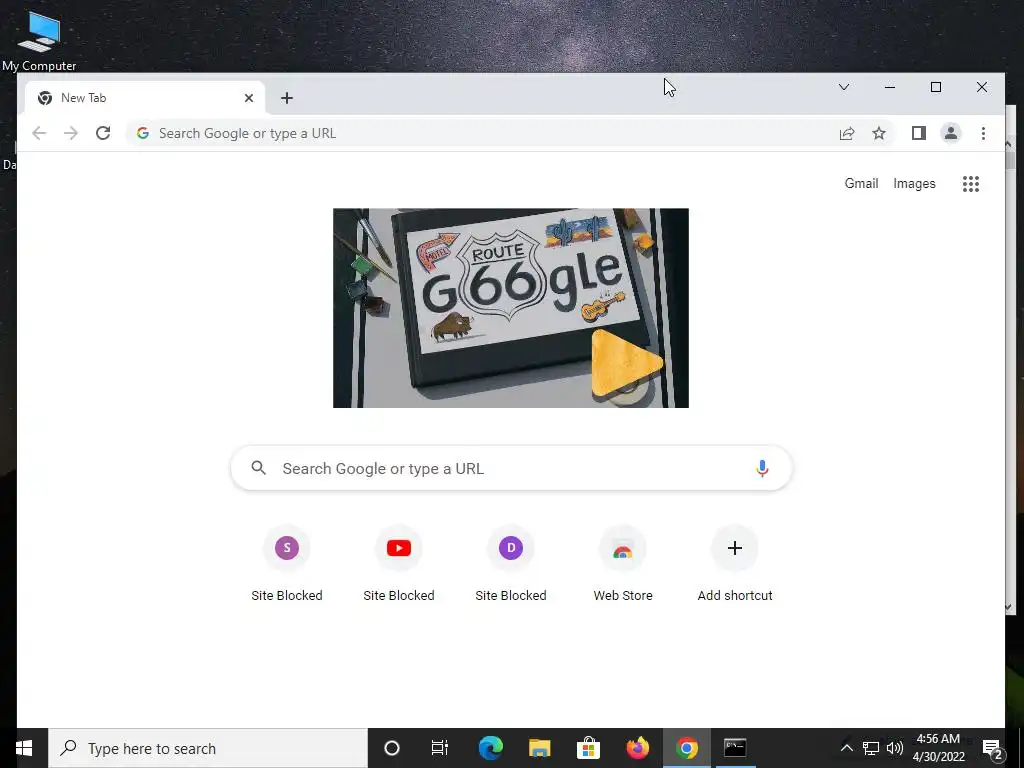Open the Chrome three-dot menu
This screenshot has height=768, width=1024.
tap(983, 133)
